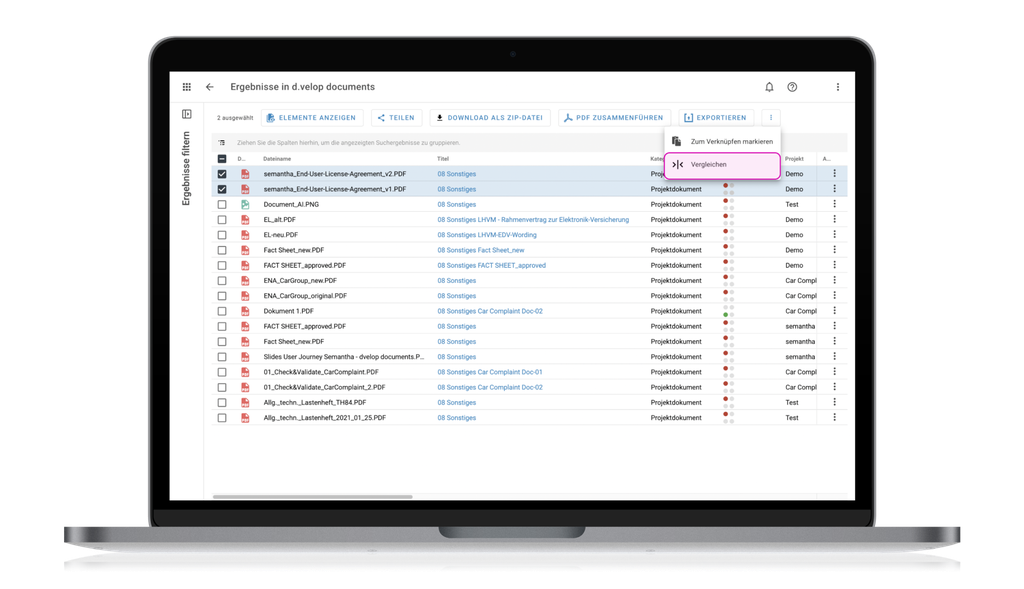Open row menu for semantha_End-User-License-Agreement_v1.PDF
This screenshot has width=1024, height=589.
[834, 189]
